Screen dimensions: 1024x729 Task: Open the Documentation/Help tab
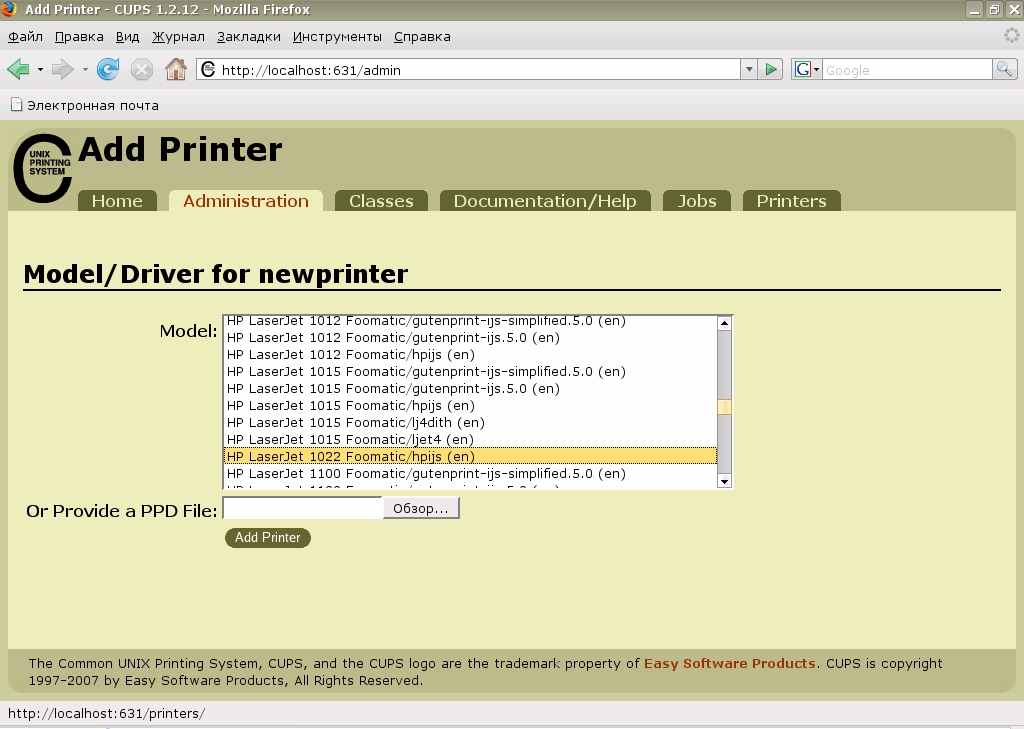(x=545, y=201)
